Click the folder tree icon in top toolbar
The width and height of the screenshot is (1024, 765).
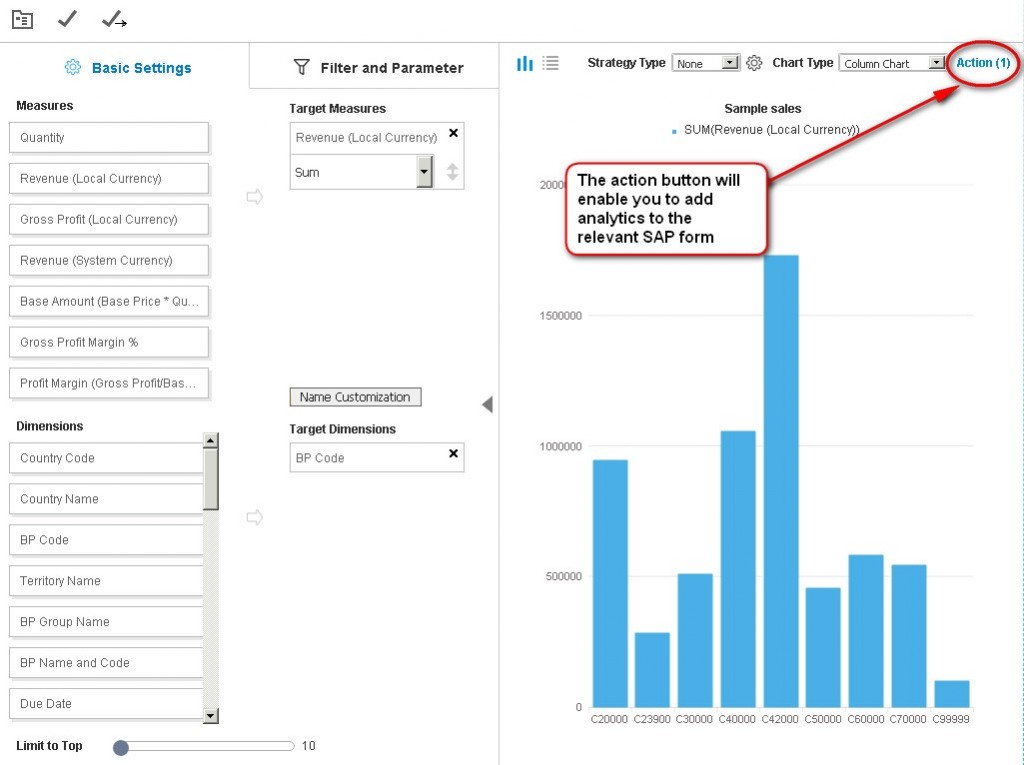[22, 20]
